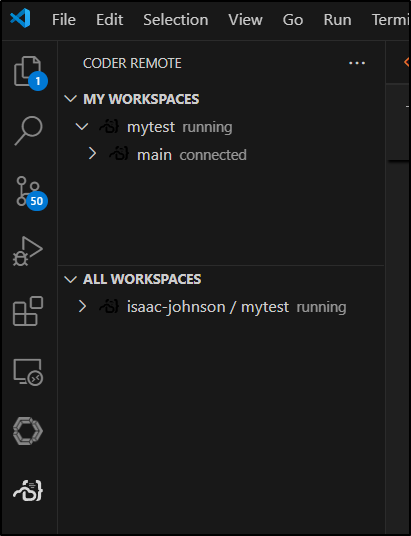This screenshot has height=536, width=411.
Task: Open the View menu
Action: click(246, 20)
